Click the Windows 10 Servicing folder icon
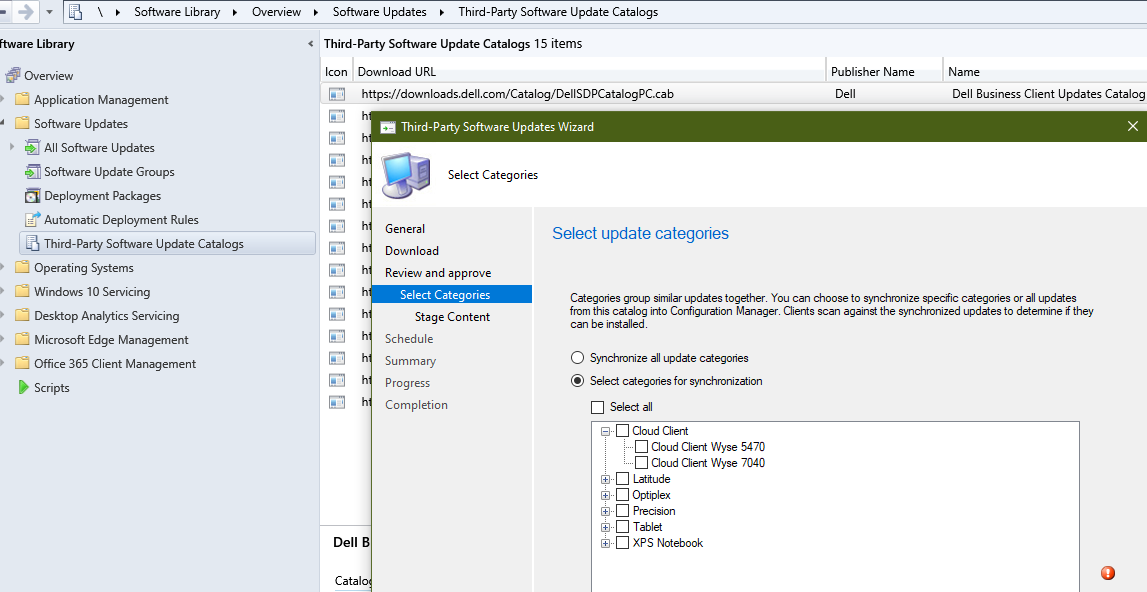This screenshot has width=1147, height=592. (x=22, y=291)
